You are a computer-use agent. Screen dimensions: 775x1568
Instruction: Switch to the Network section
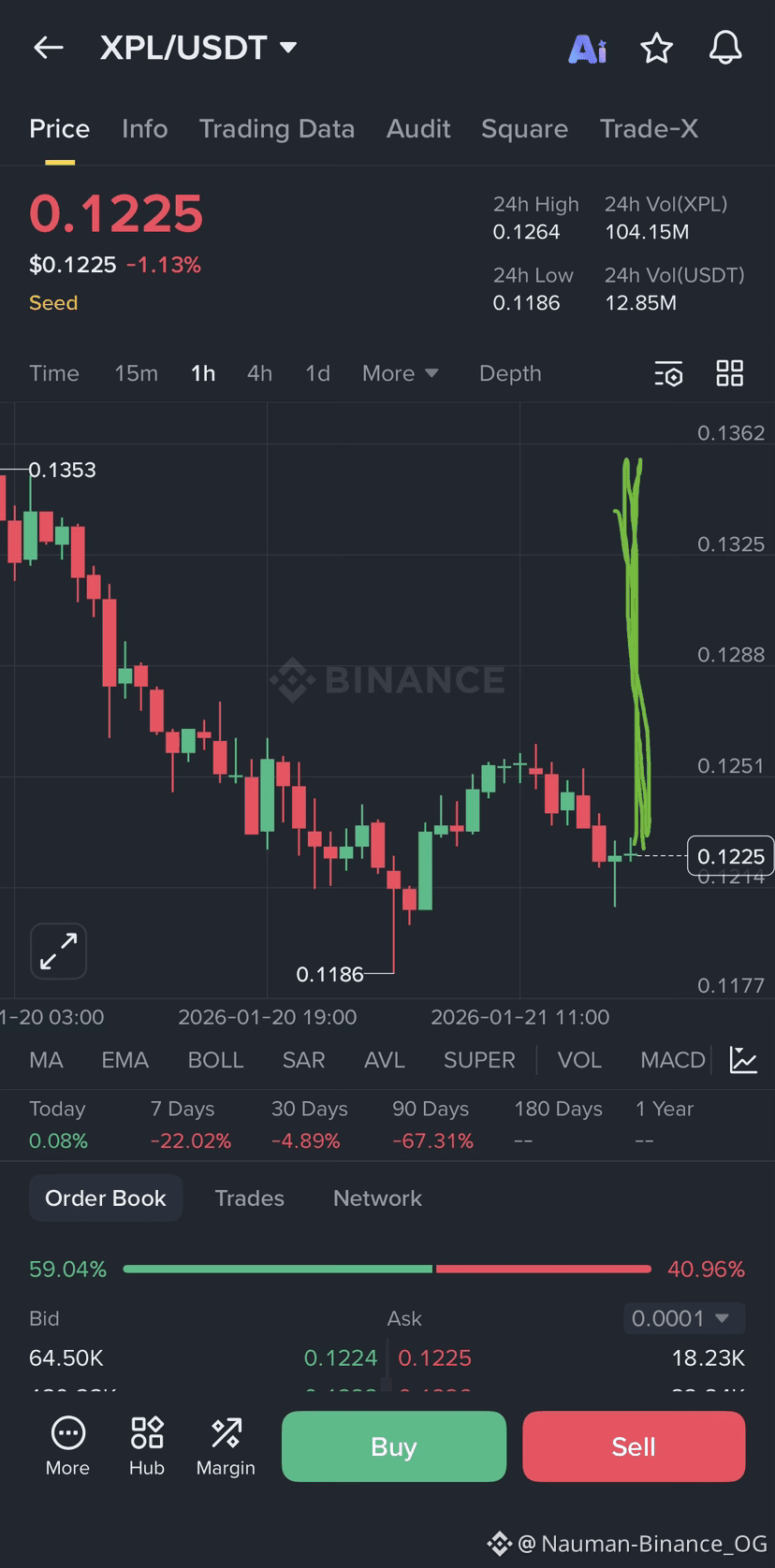(377, 1198)
